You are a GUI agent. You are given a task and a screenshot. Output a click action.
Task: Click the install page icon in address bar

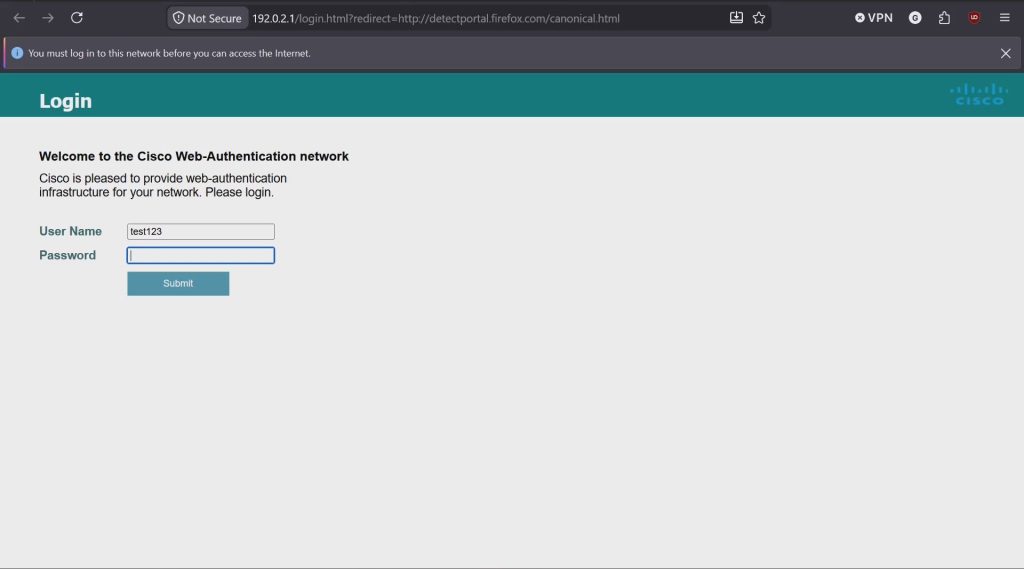tap(736, 18)
